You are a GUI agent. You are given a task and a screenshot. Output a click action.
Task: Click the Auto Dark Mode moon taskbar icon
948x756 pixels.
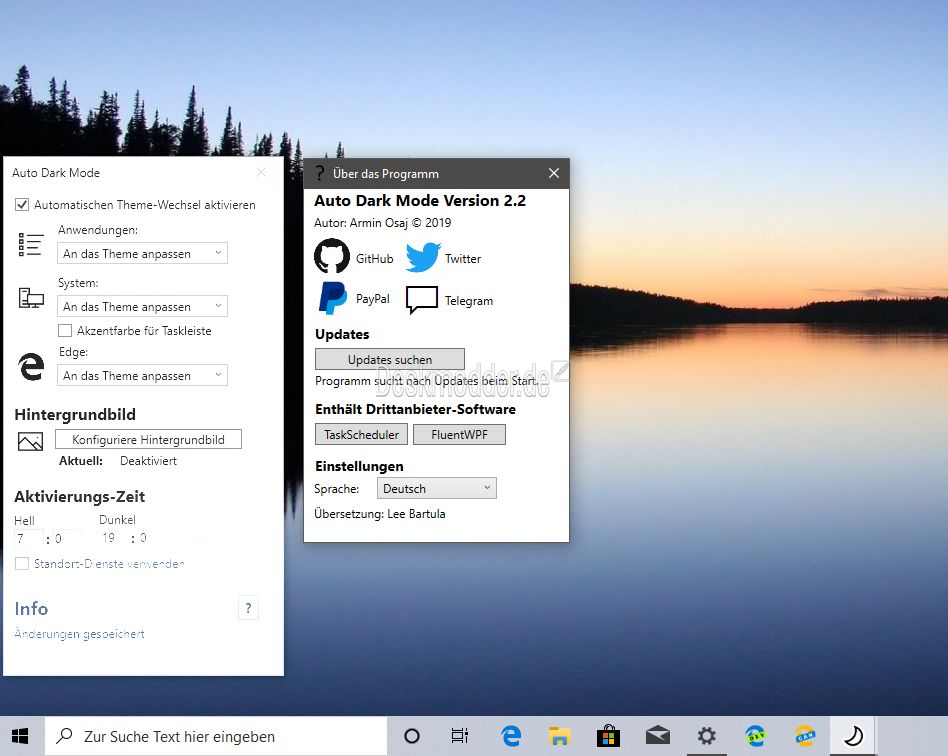(853, 736)
